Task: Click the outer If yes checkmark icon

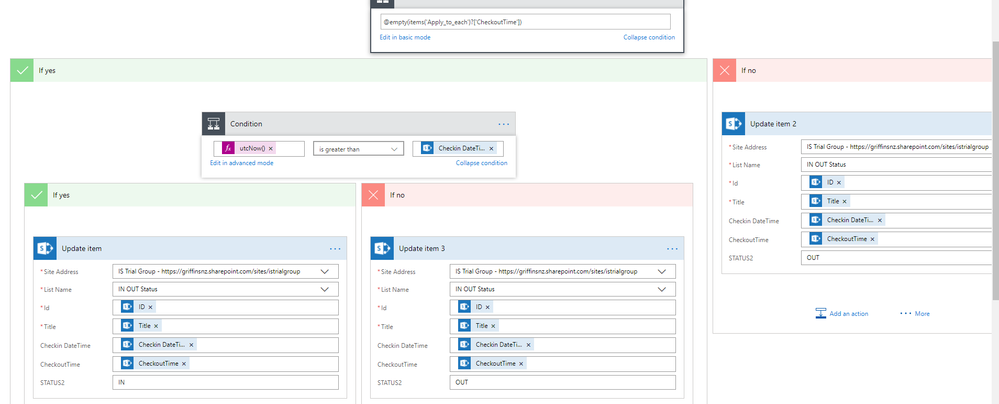Action: 22,71
